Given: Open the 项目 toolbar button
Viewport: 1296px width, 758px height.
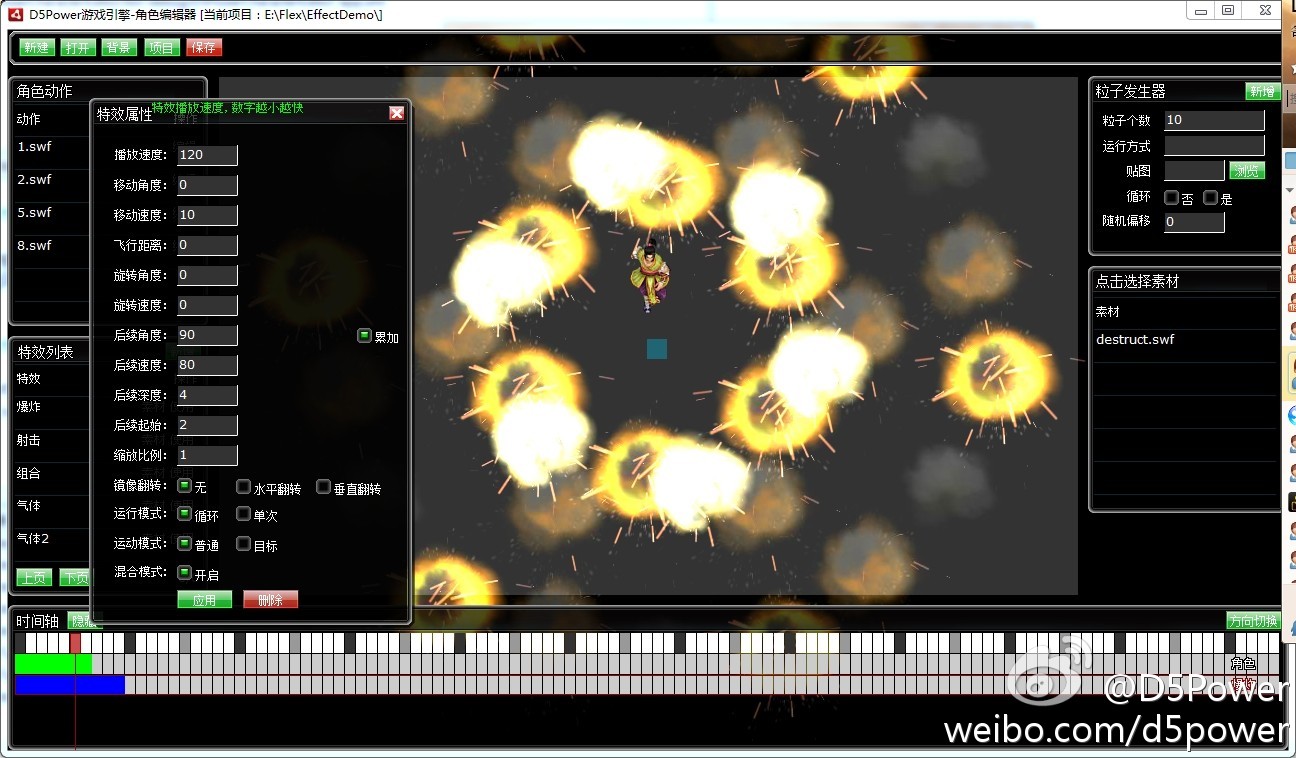Looking at the screenshot, I should pos(160,47).
